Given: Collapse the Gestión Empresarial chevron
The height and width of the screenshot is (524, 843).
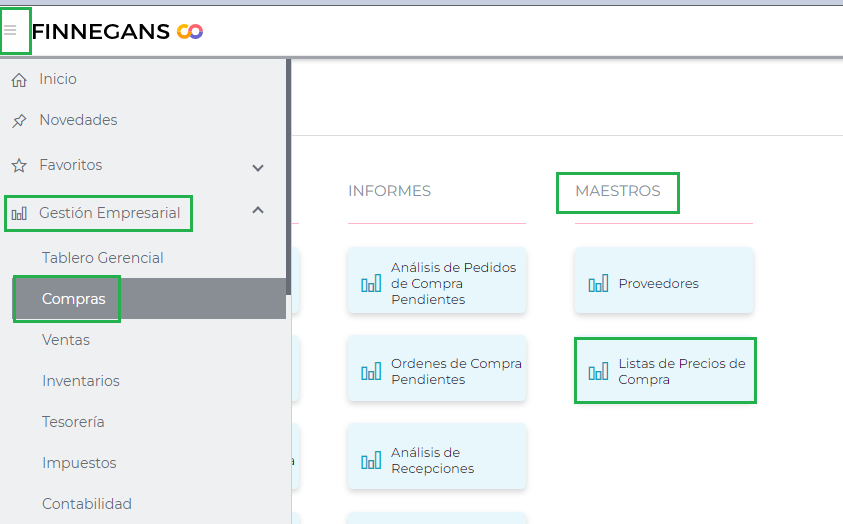Looking at the screenshot, I should [x=258, y=210].
